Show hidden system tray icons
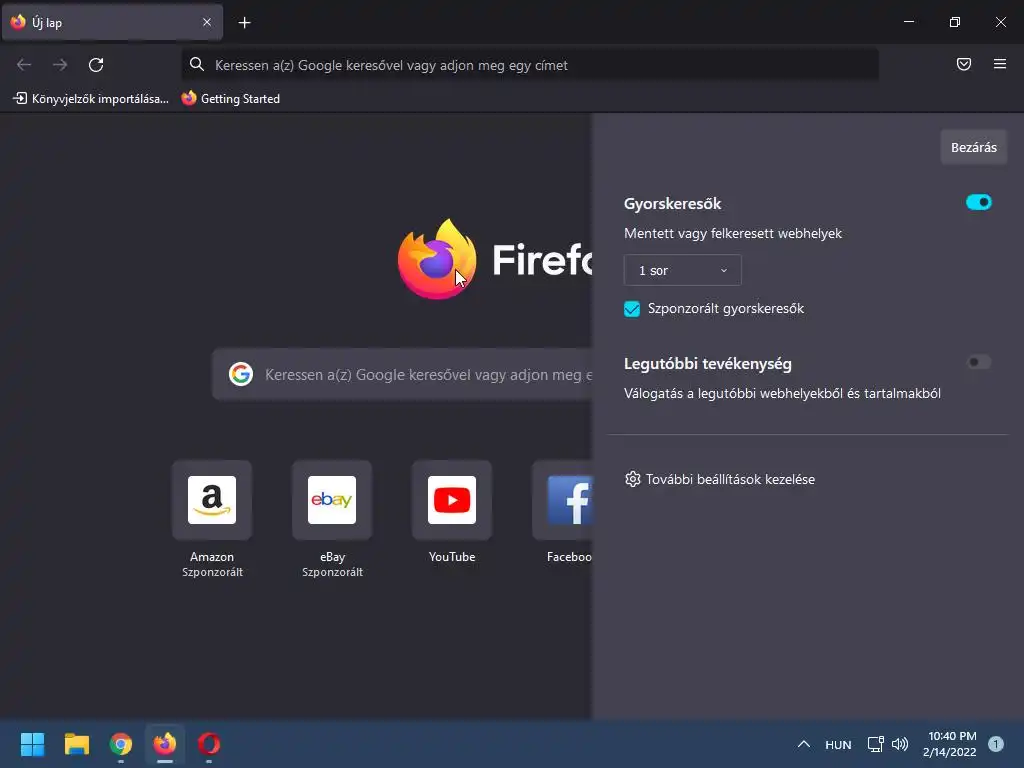Viewport: 1024px width, 768px height. click(x=804, y=744)
